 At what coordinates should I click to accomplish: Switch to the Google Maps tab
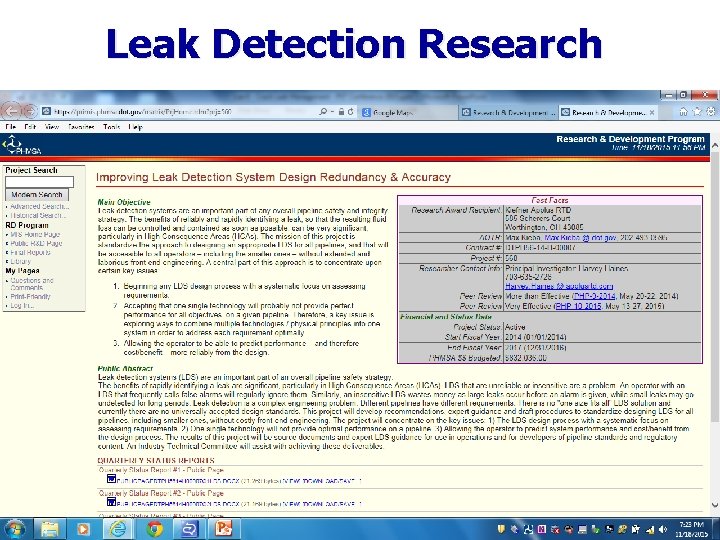click(409, 112)
